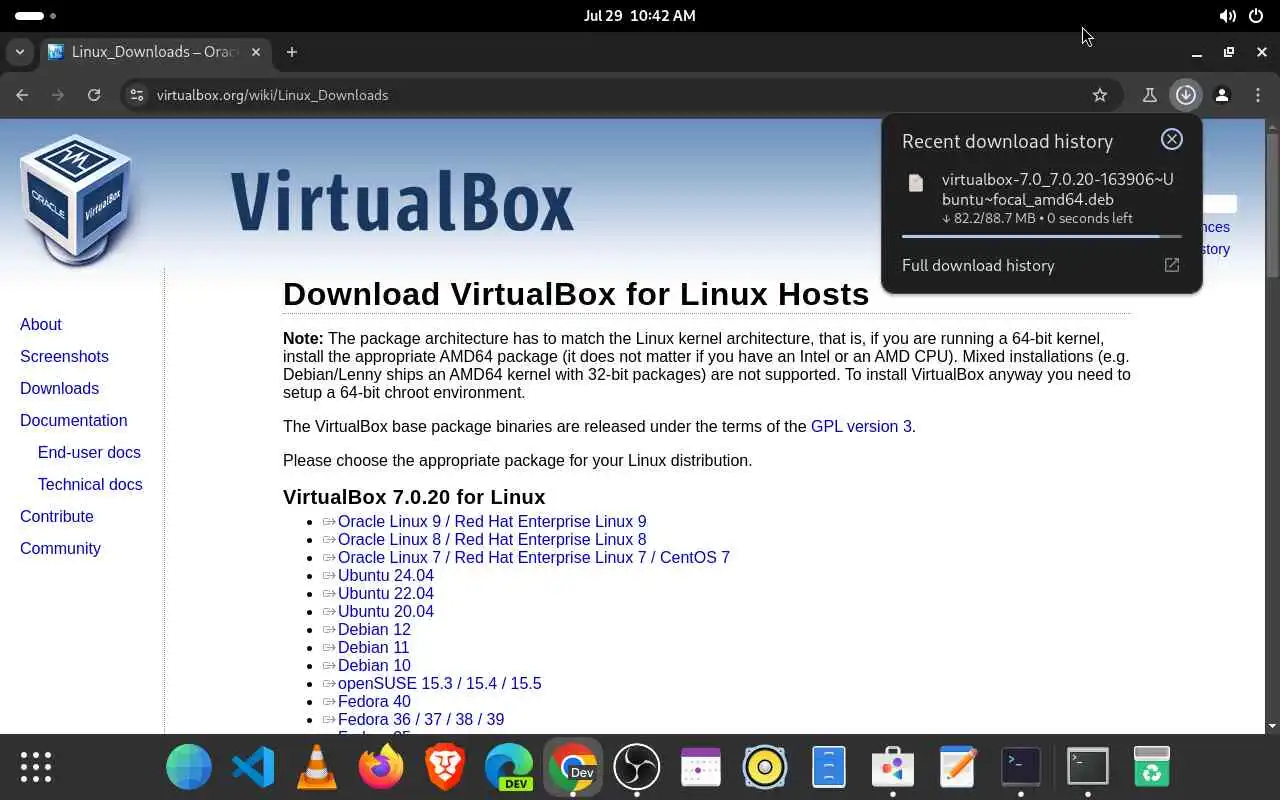Open End-user docs link

click(89, 452)
